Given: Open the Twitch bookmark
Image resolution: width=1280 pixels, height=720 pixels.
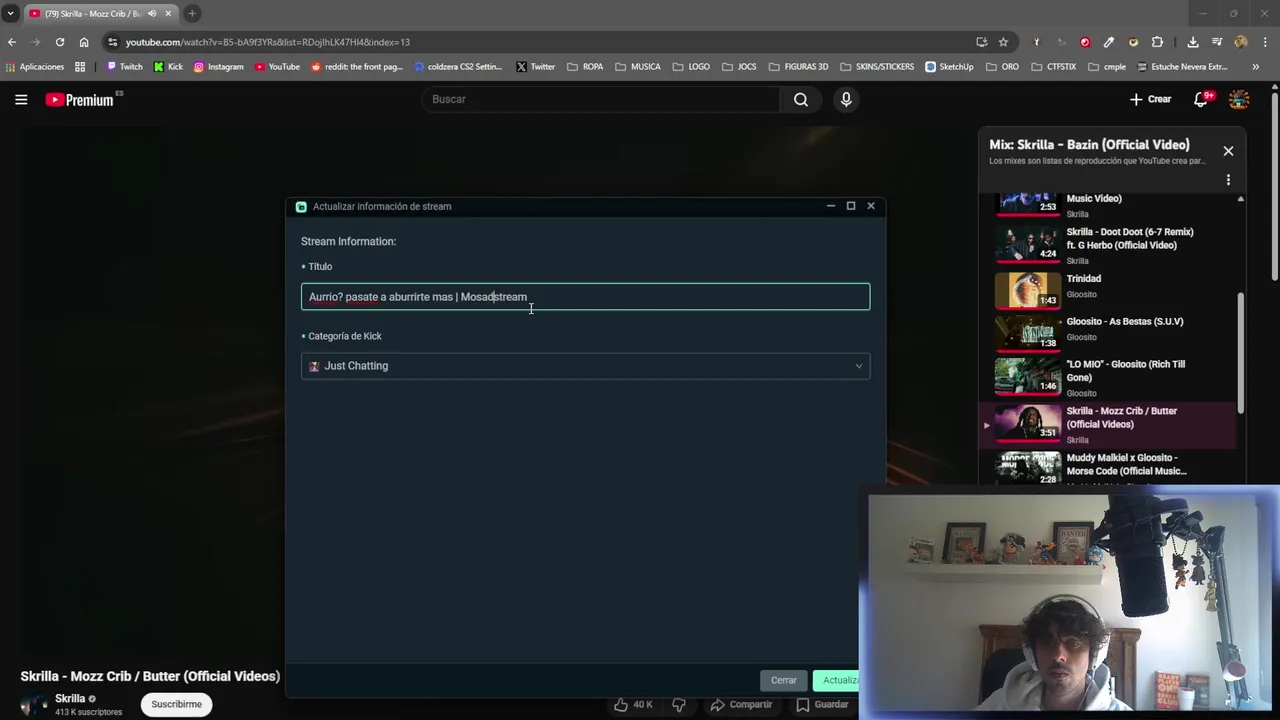Looking at the screenshot, I should (125, 67).
